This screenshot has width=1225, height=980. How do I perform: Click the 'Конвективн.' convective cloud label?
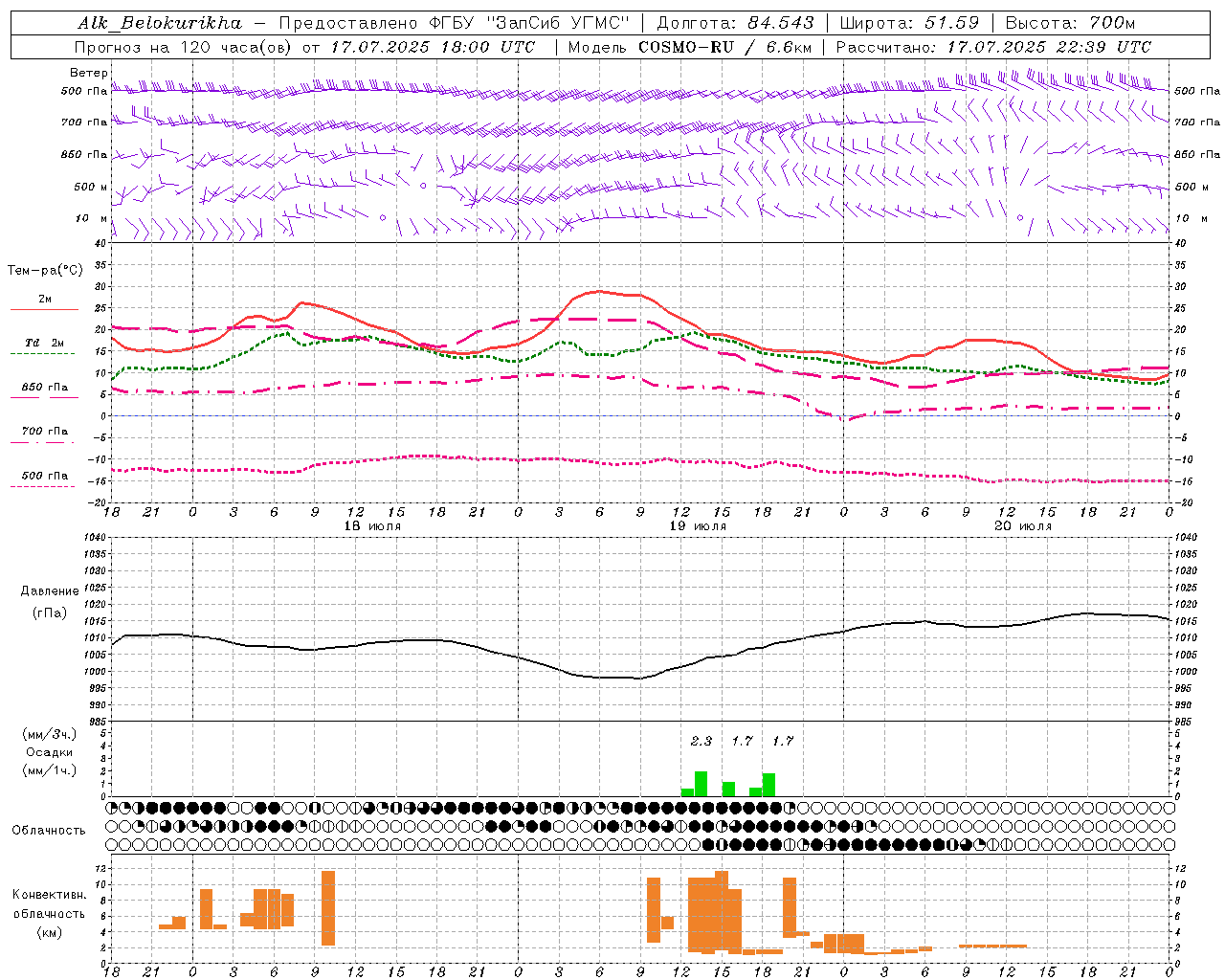(x=50, y=895)
